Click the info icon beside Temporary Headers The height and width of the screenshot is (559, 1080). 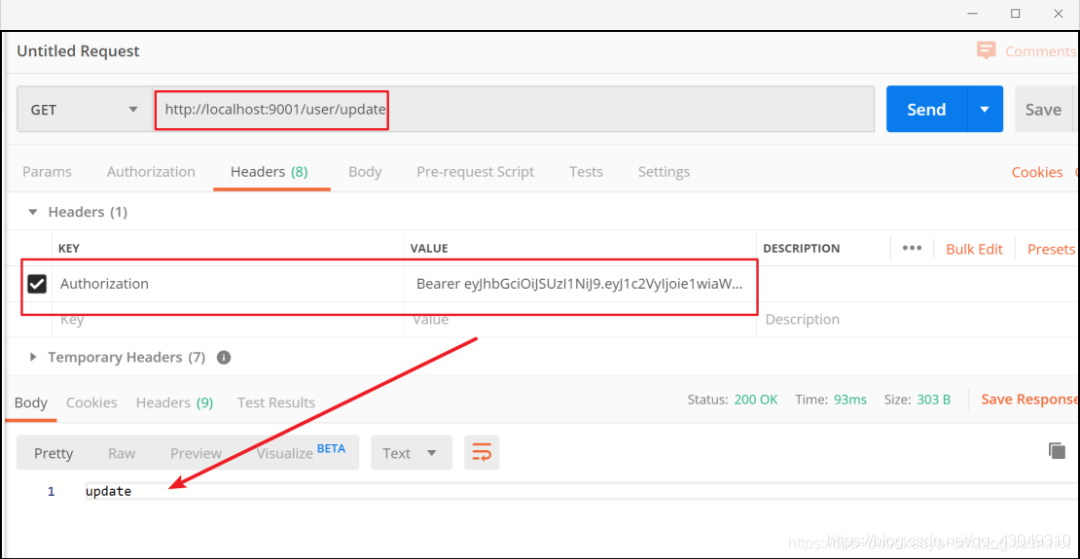223,358
